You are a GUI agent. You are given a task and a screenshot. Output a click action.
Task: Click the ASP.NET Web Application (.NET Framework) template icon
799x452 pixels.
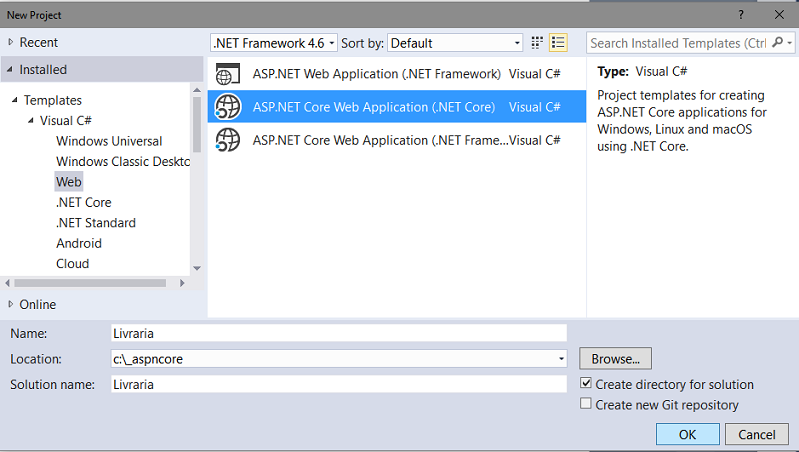227,74
